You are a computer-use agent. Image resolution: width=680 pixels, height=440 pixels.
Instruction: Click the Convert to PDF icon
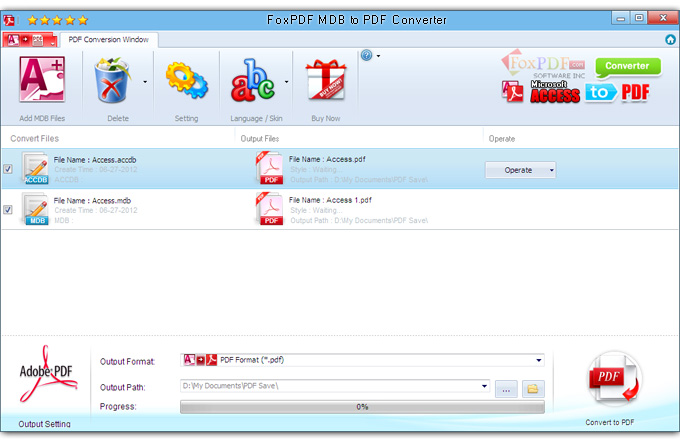click(x=615, y=379)
